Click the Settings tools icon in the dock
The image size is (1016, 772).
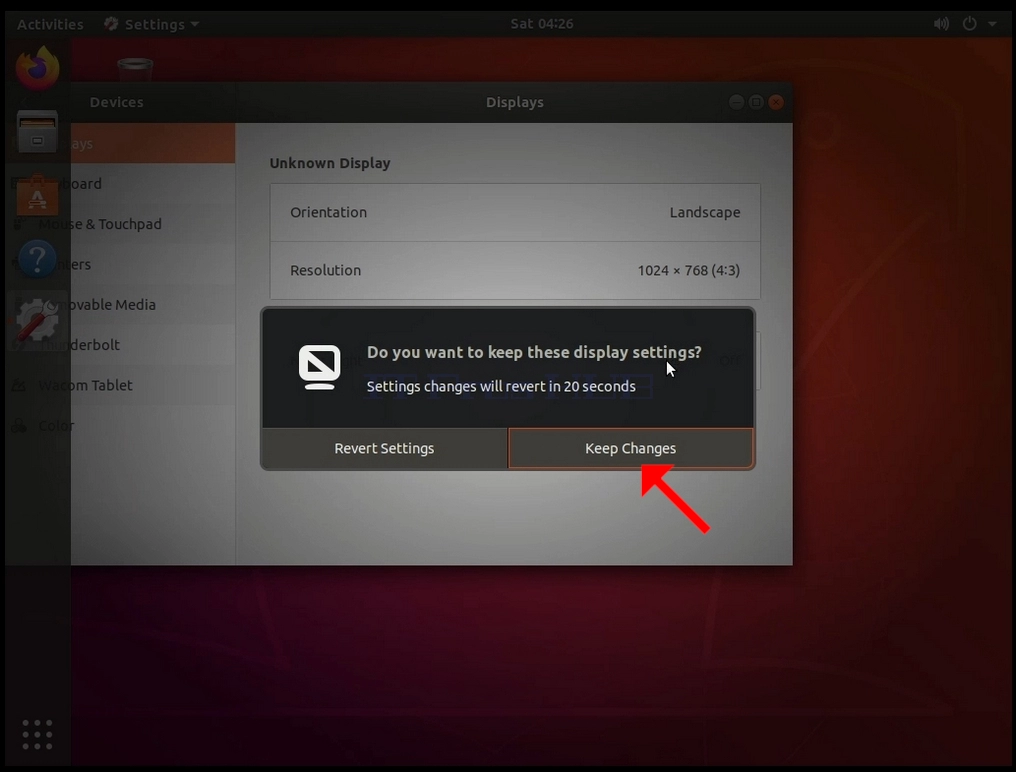pos(38,320)
